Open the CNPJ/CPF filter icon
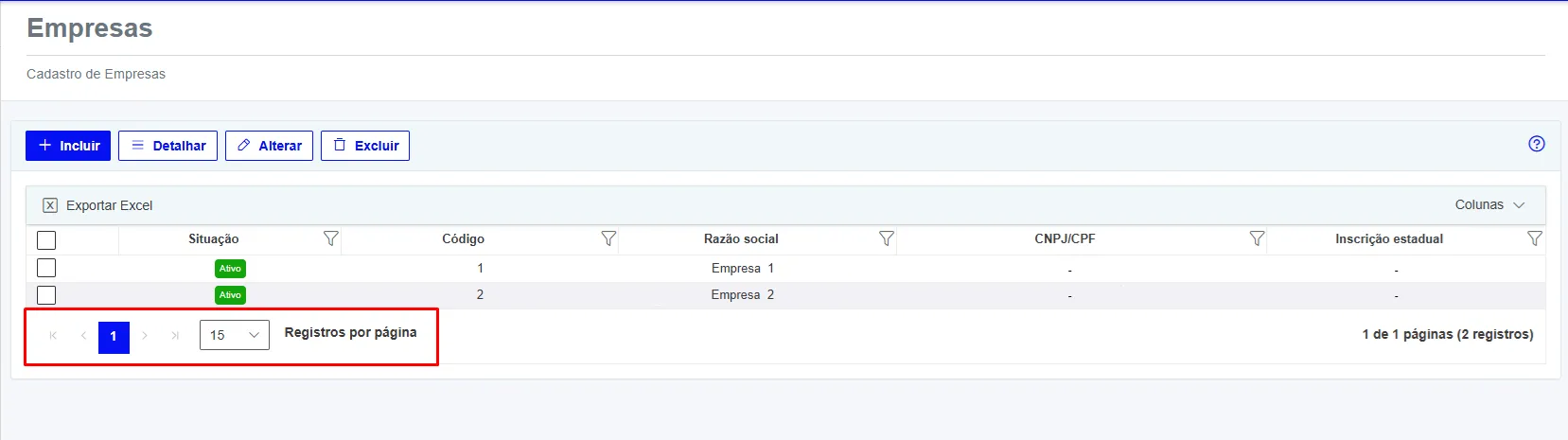Viewport: 1568px width, 440px height. click(1257, 238)
